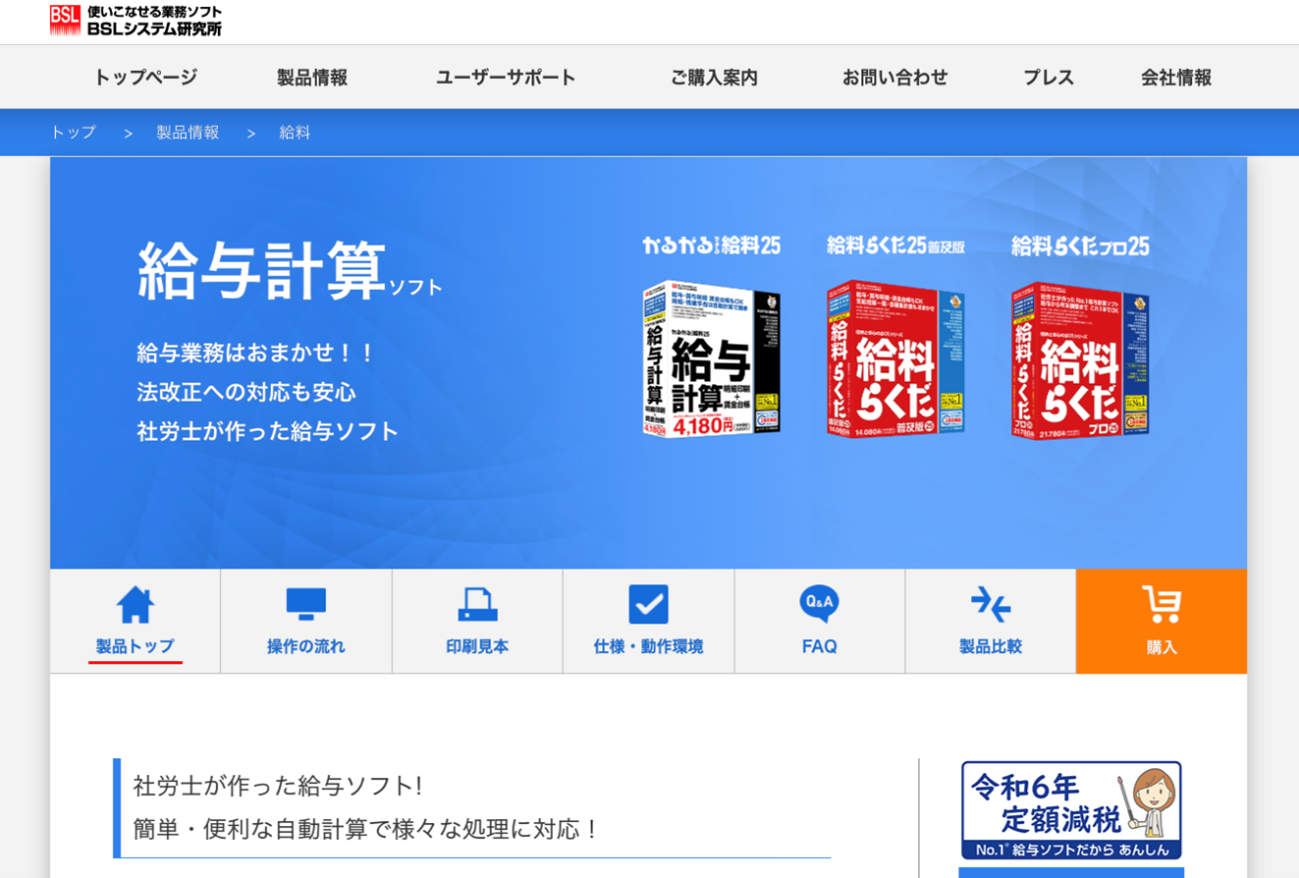The width and height of the screenshot is (1299, 878).
Task: Open 会社情報 navigation item
Action: (x=1176, y=77)
